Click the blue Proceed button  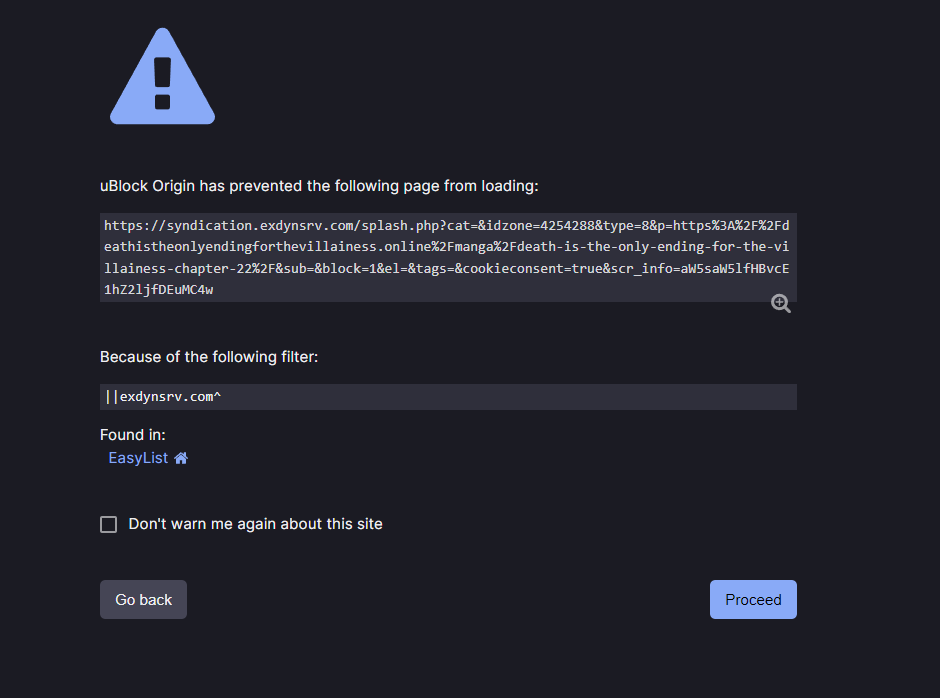pyautogui.click(x=753, y=599)
